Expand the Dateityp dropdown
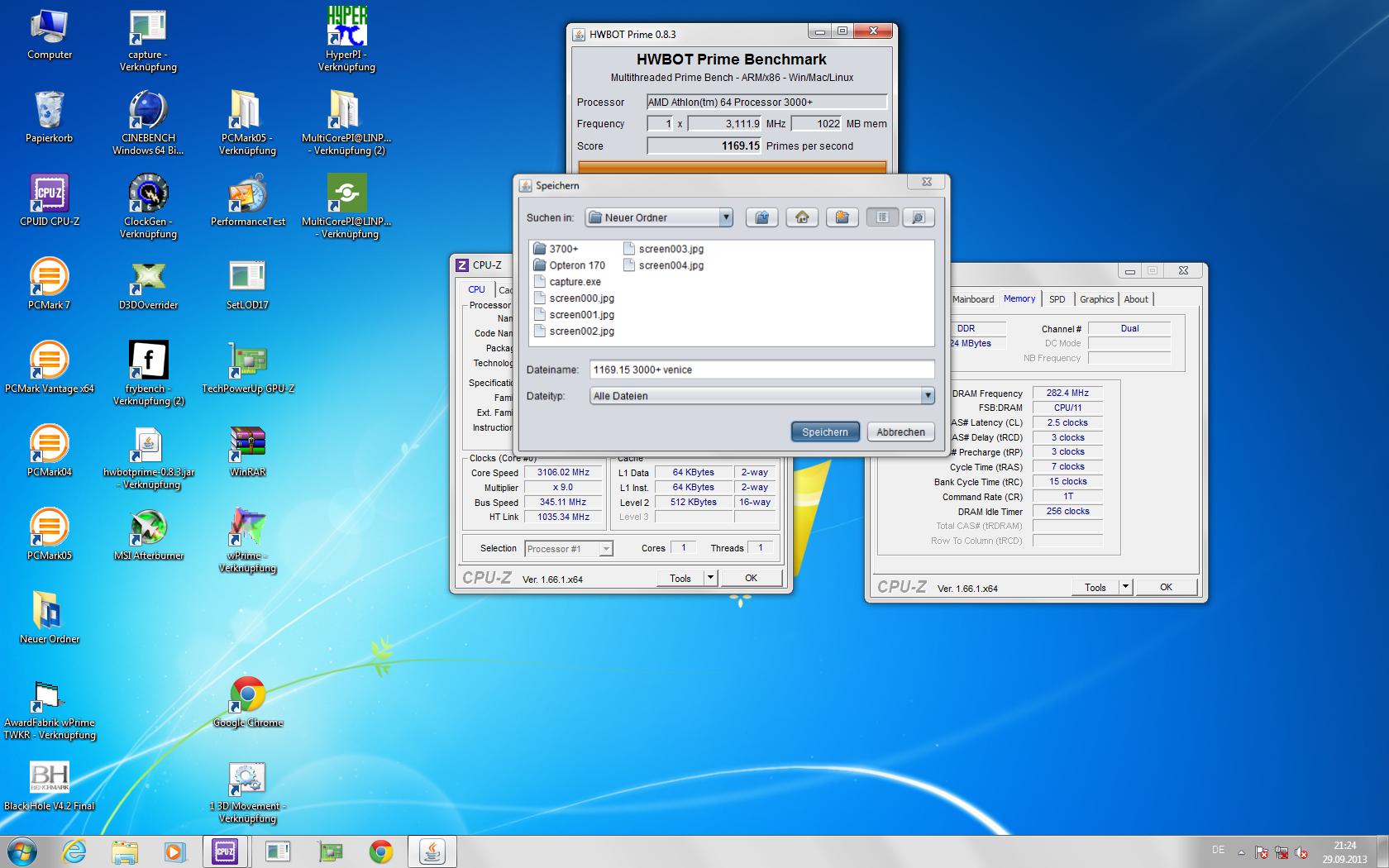Image resolution: width=1389 pixels, height=868 pixels. coord(928,396)
